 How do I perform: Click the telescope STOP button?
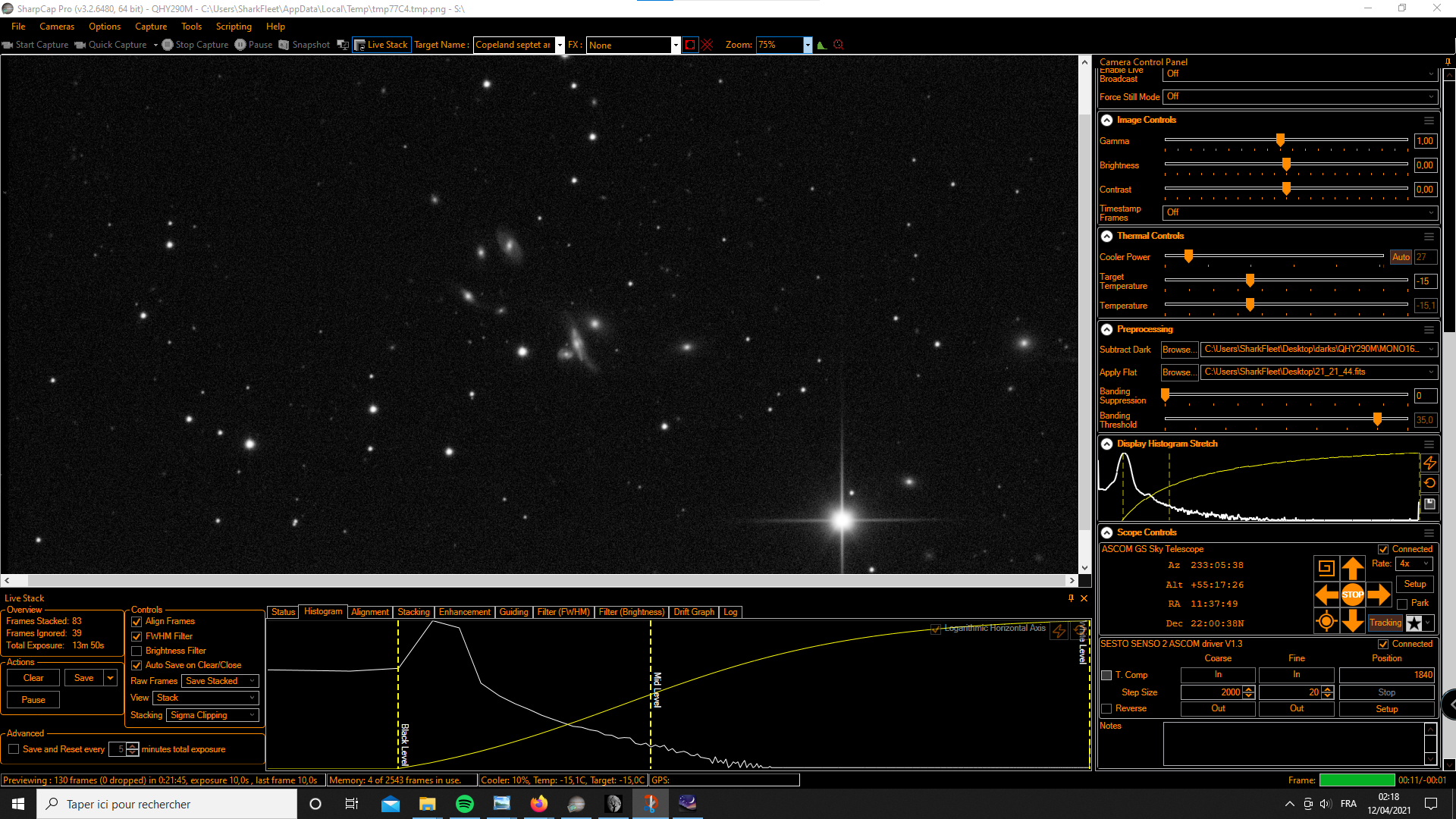click(x=1352, y=595)
